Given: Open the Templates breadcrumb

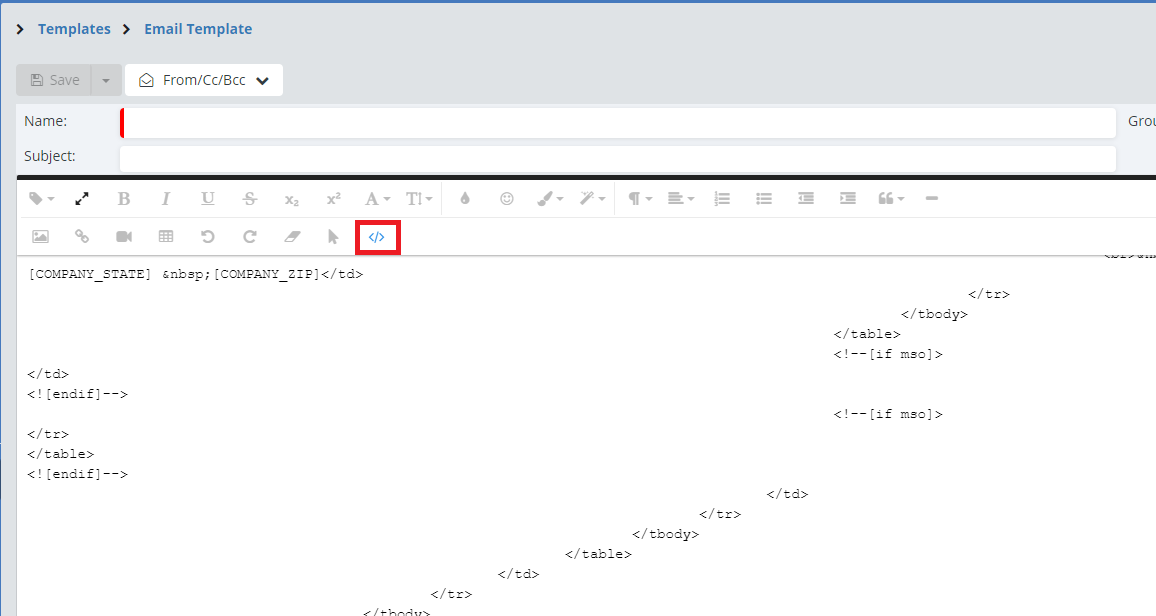Looking at the screenshot, I should coord(74,29).
